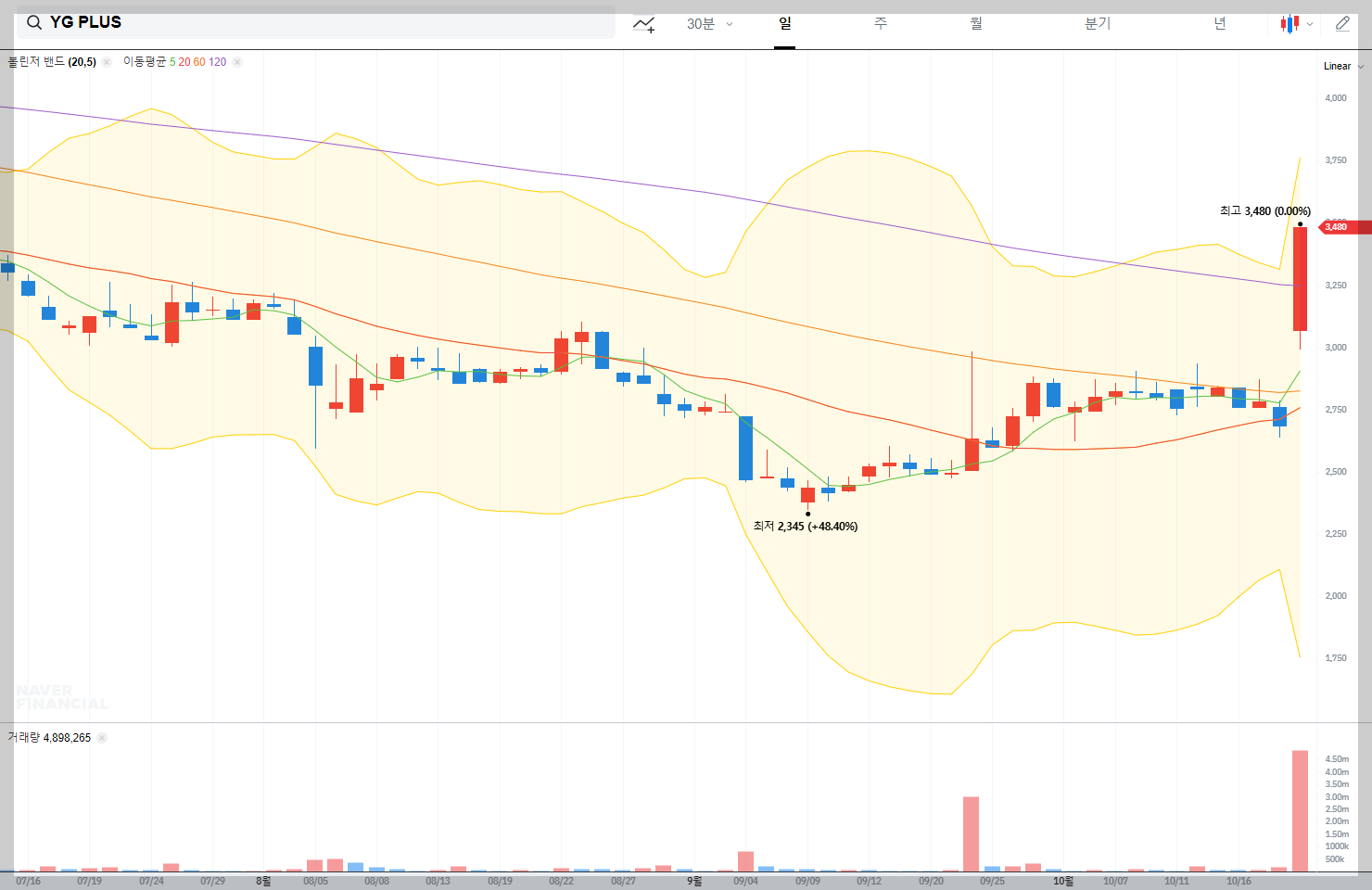Remove the 거래량 volume indicator

102,738
